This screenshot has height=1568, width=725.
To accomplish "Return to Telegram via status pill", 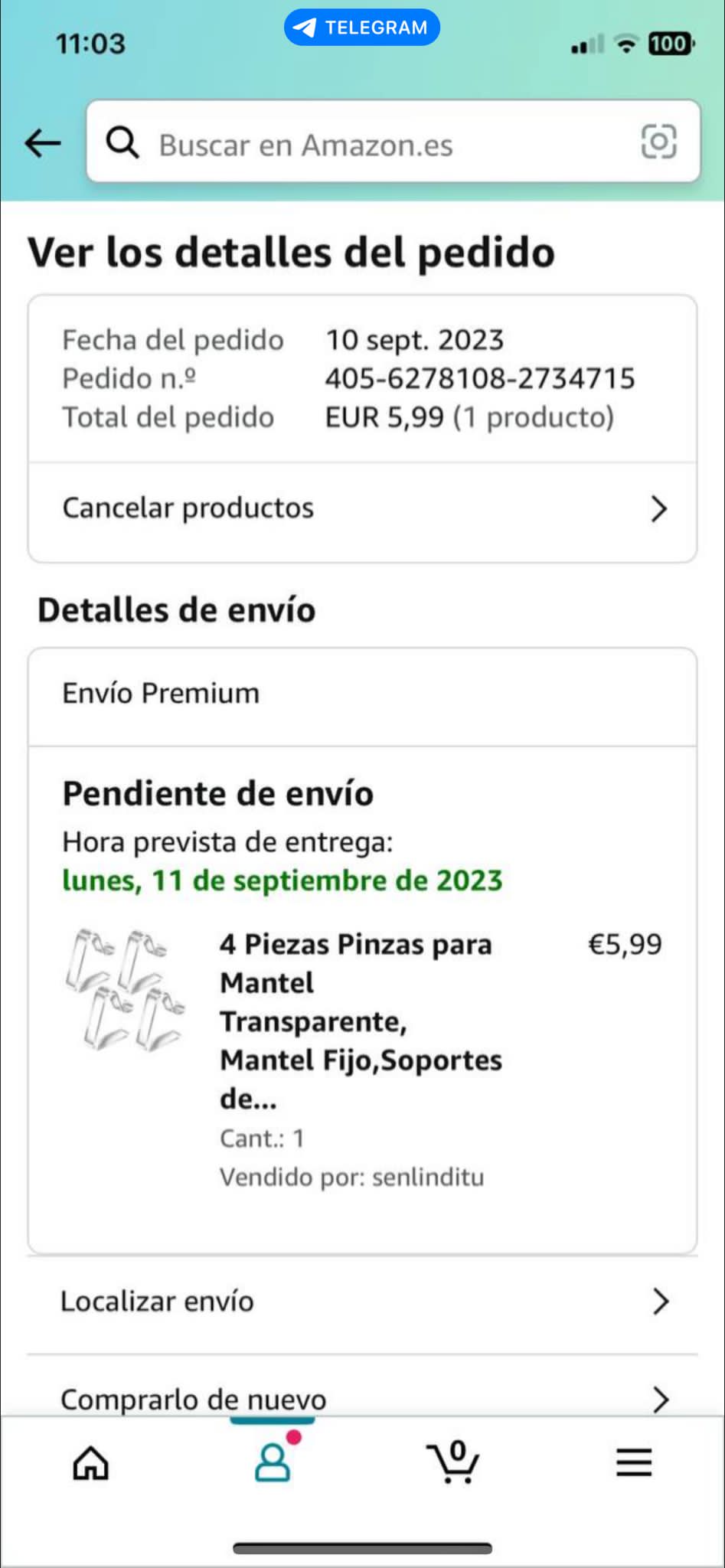I will [x=362, y=28].
